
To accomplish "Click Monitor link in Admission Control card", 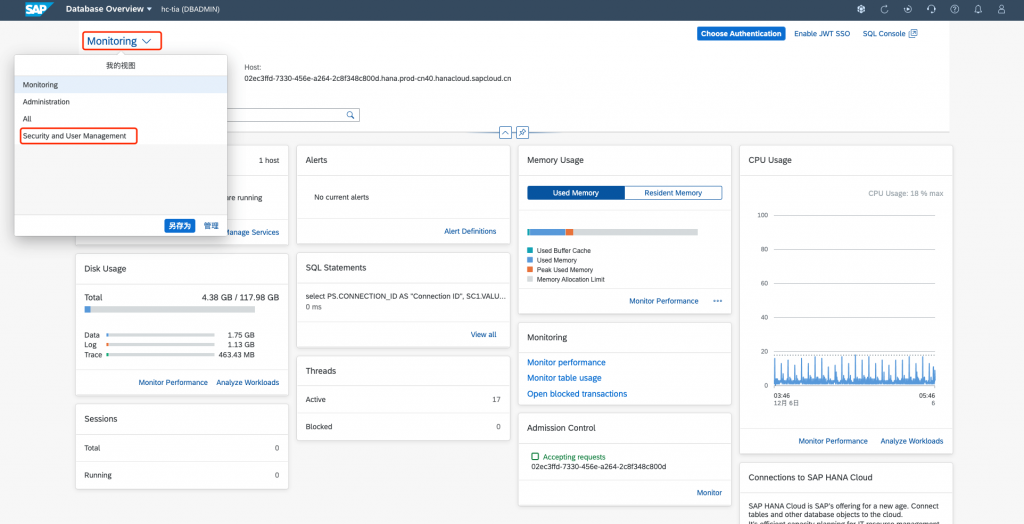I will tap(709, 493).
